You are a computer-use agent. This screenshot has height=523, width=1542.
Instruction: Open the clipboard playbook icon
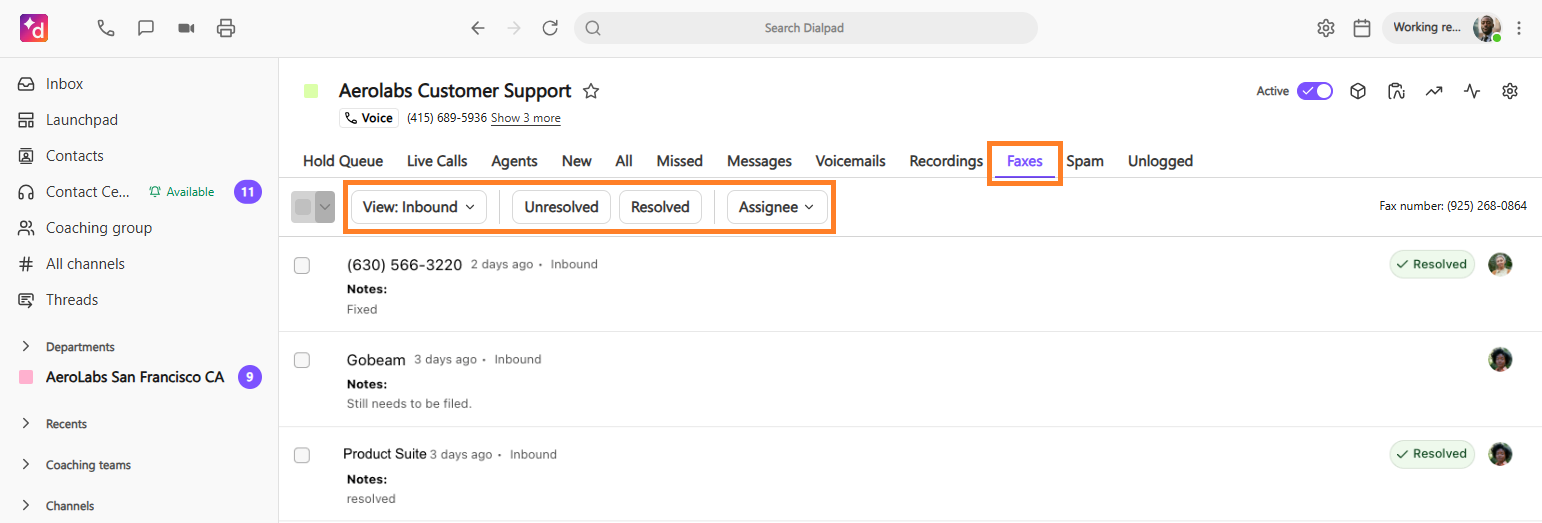1396,91
